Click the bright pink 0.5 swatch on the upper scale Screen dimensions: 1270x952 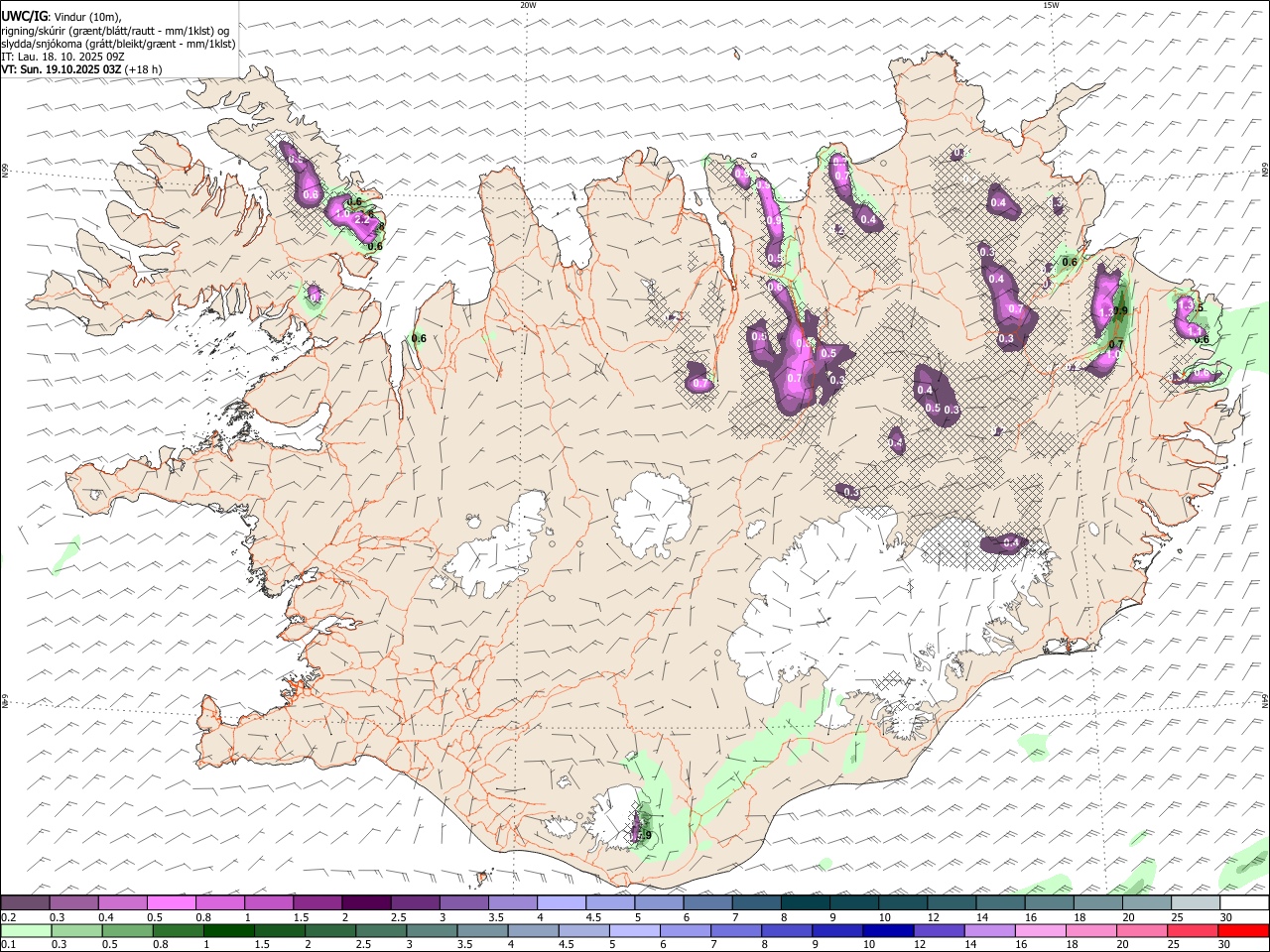pos(172,903)
